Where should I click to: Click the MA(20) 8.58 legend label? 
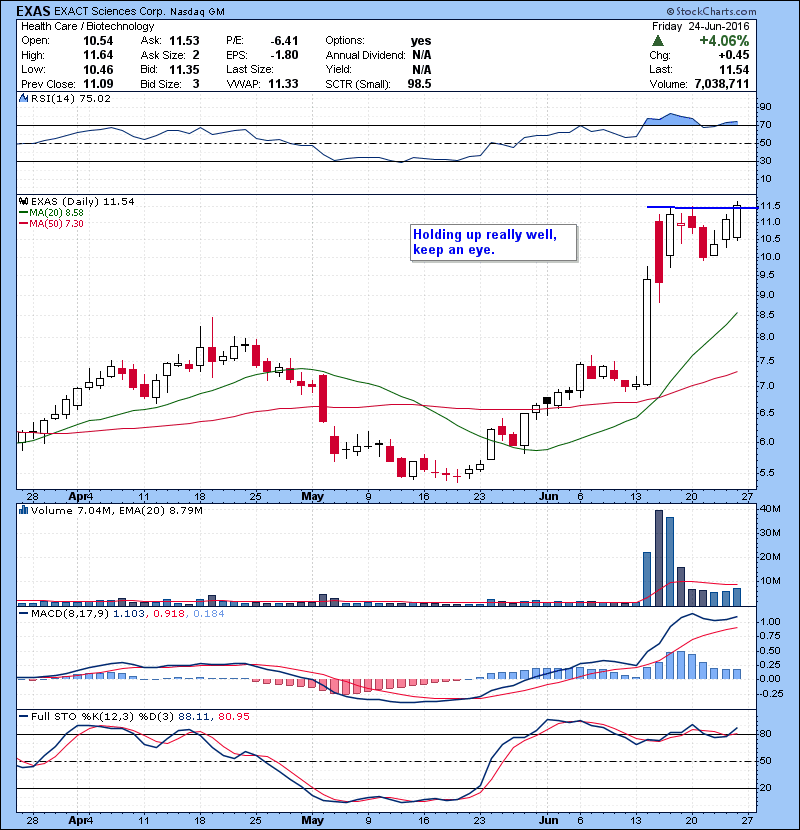(56, 212)
